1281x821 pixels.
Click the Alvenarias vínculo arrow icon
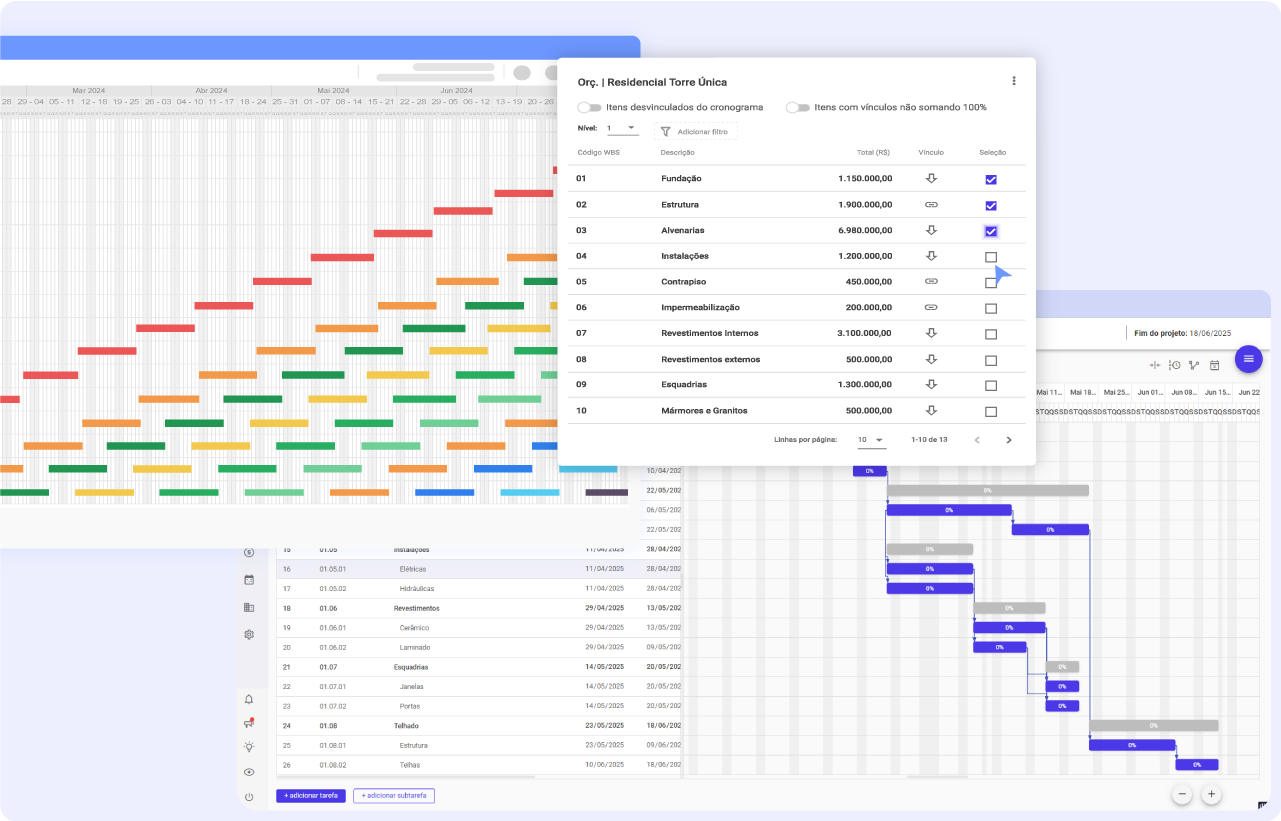[x=931, y=230]
